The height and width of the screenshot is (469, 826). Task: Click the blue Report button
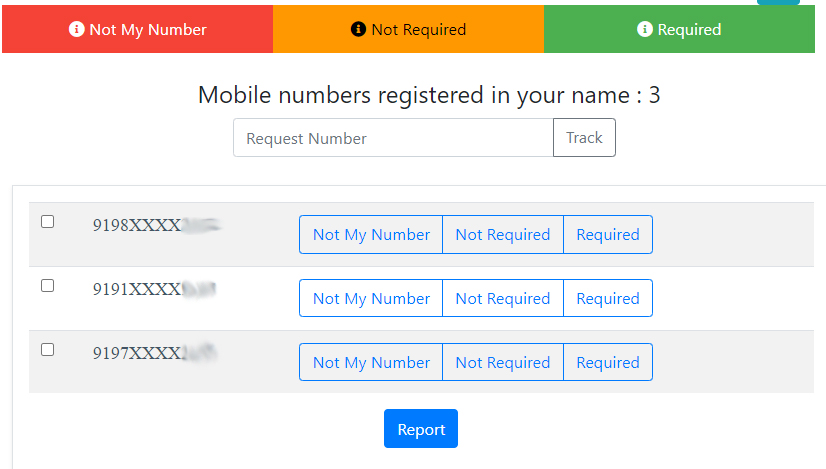tap(421, 428)
